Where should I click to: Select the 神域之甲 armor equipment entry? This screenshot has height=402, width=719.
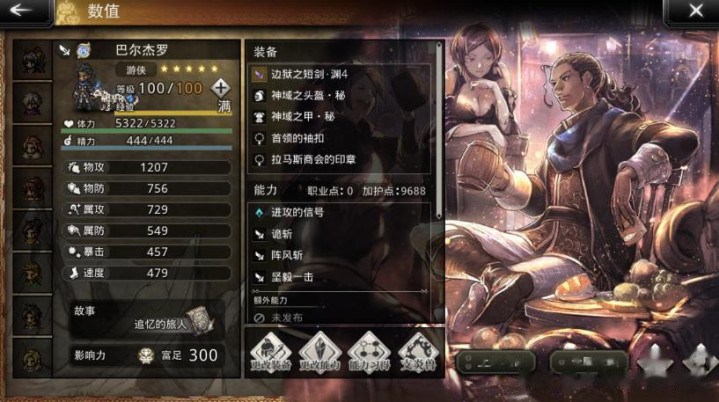coord(339,117)
